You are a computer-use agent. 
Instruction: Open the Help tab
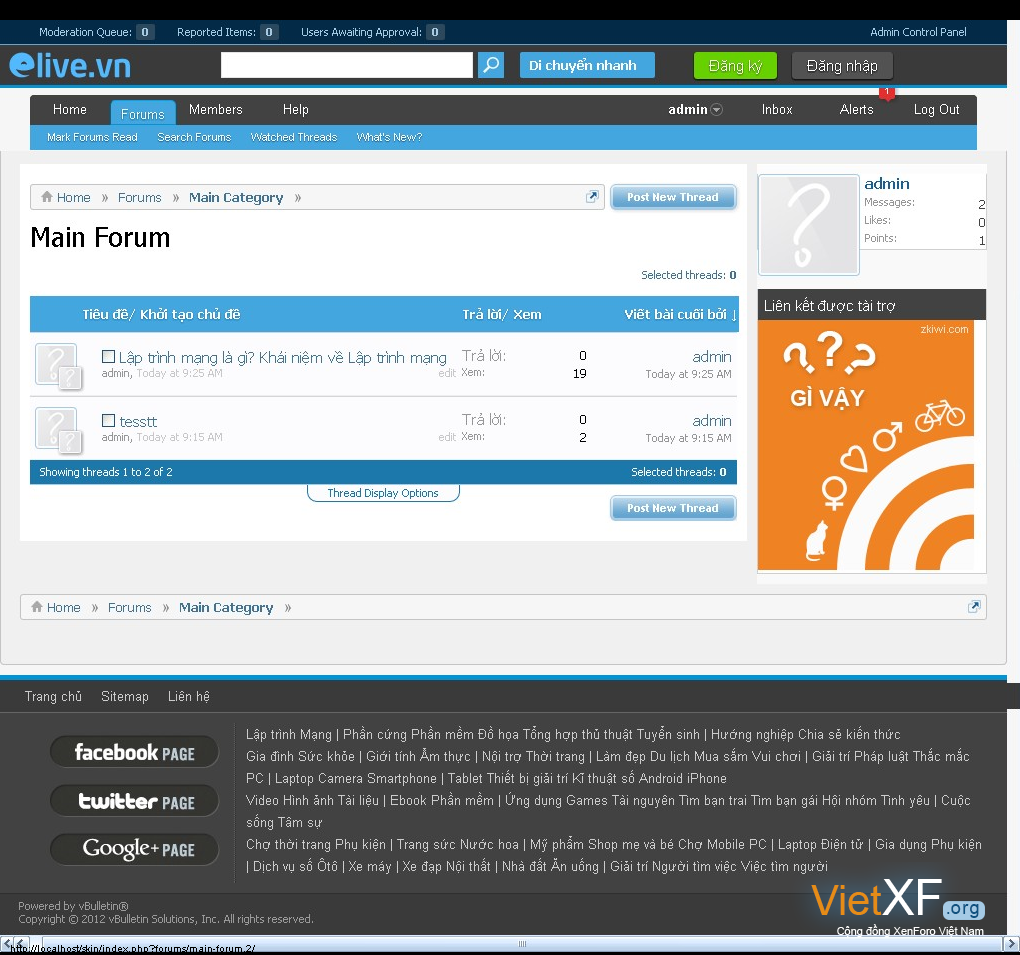point(295,109)
